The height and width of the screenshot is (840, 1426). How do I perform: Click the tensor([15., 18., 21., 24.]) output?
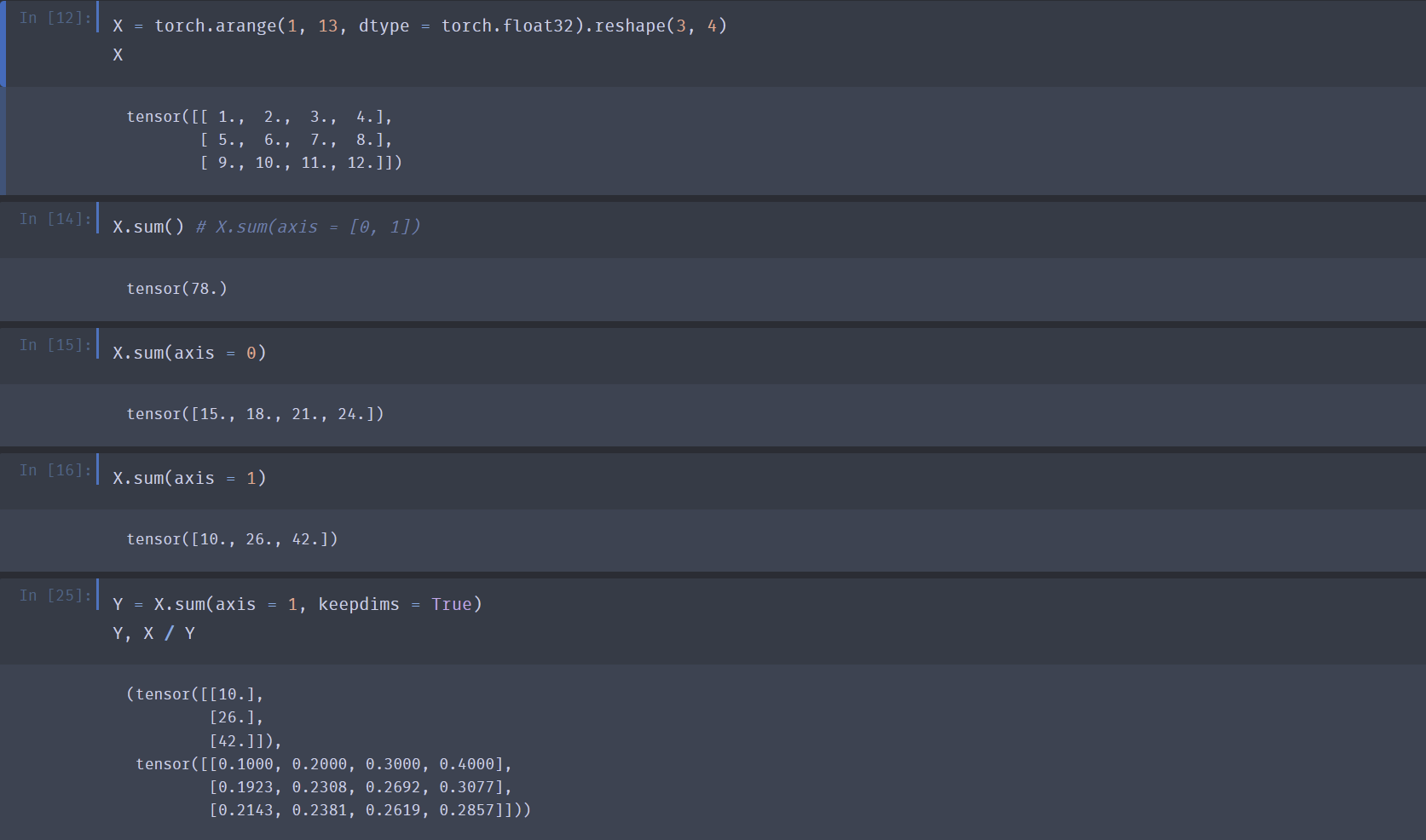255,414
